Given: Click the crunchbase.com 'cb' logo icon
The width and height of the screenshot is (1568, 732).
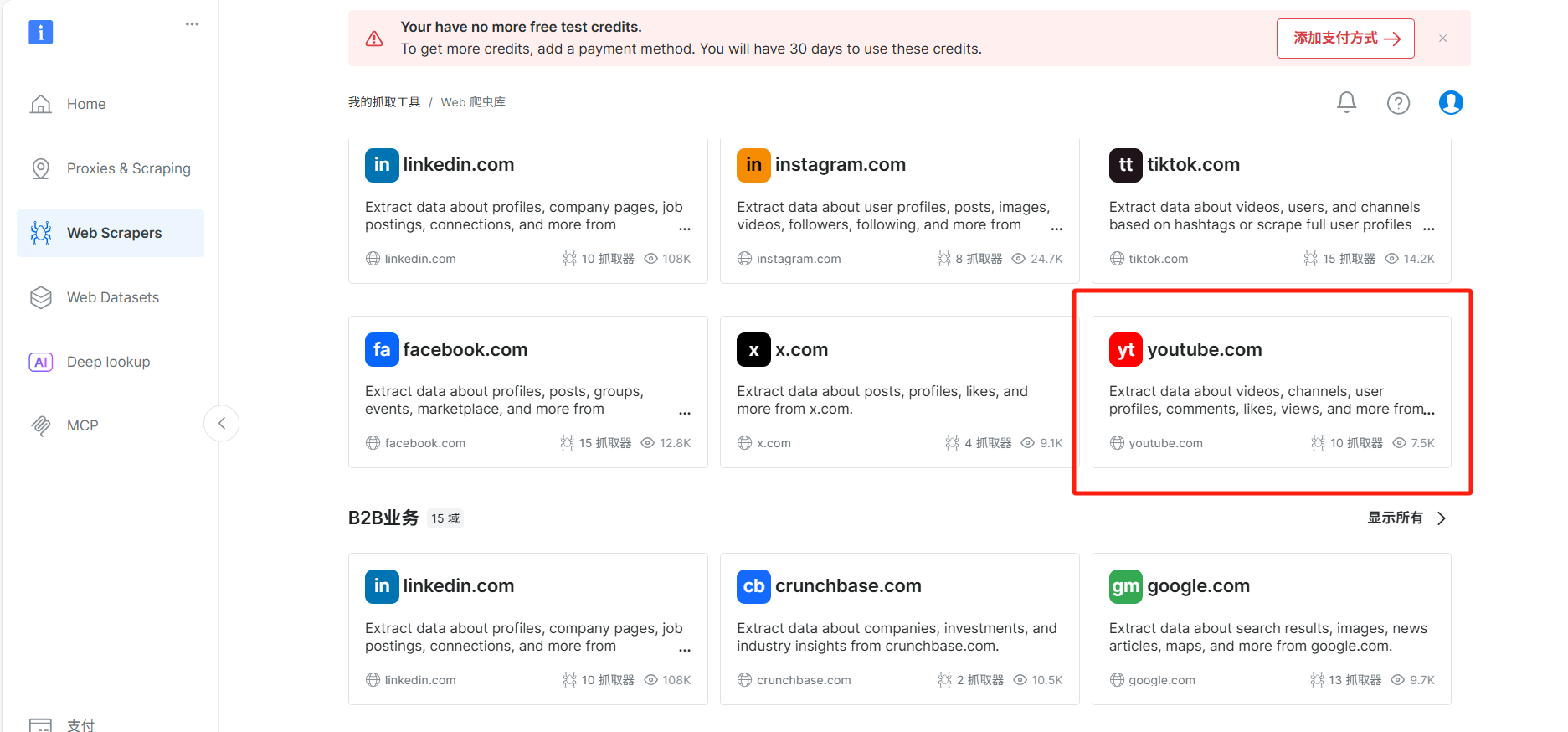Looking at the screenshot, I should [x=753, y=586].
